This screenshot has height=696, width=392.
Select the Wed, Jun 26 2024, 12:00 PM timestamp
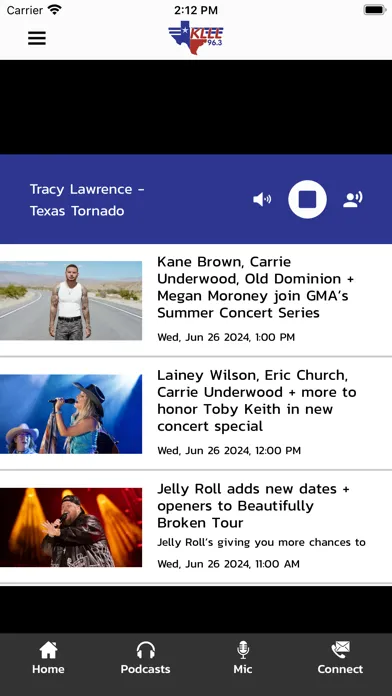tap(229, 451)
